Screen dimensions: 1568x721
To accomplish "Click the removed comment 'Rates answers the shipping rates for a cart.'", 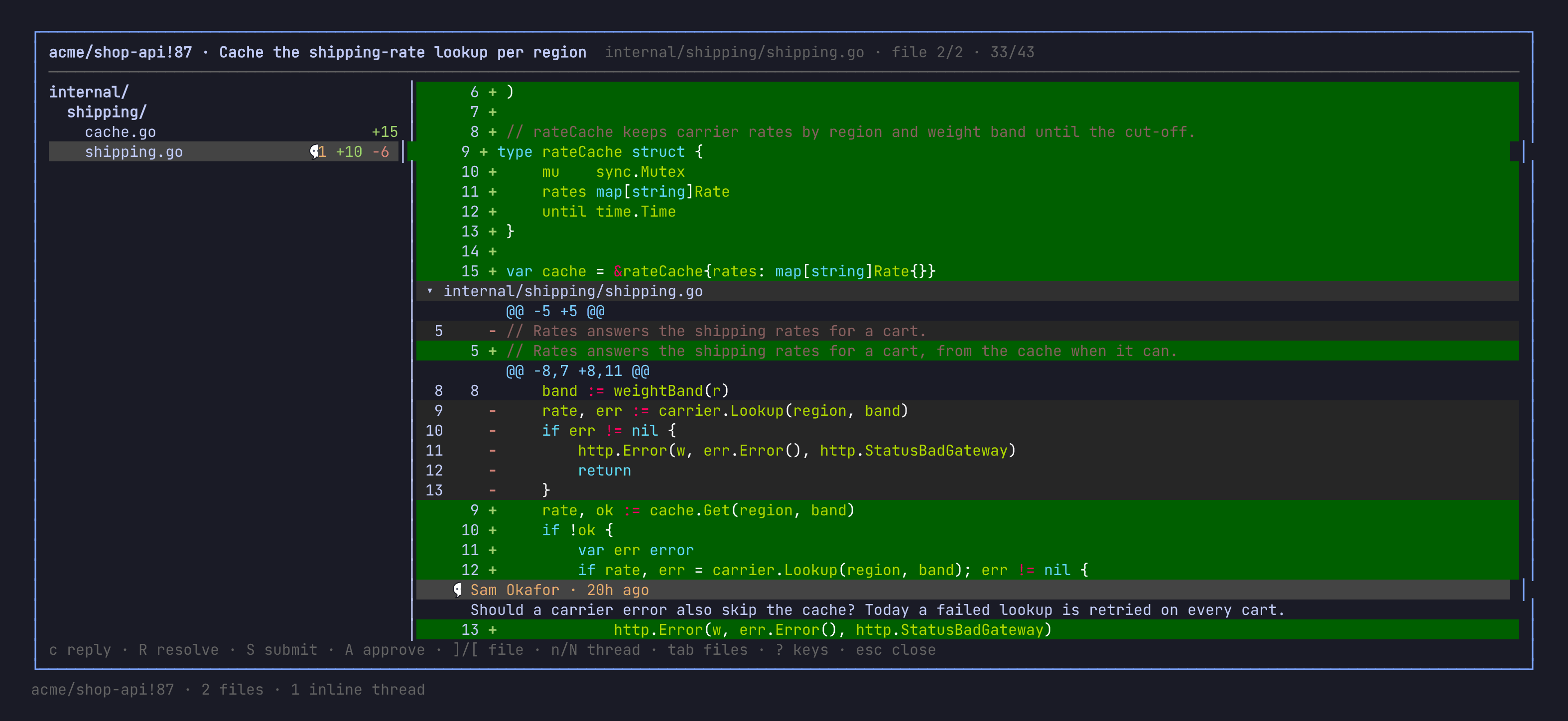I will coord(968,332).
